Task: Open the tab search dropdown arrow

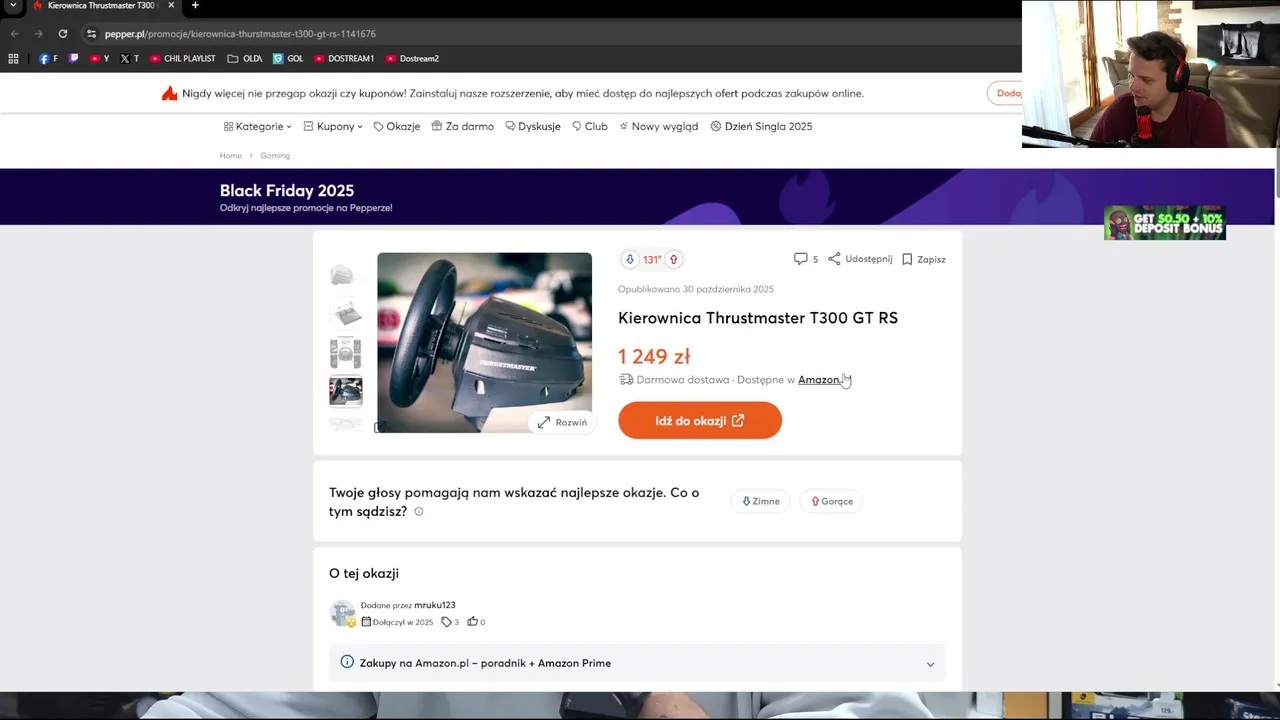Action: (13, 6)
